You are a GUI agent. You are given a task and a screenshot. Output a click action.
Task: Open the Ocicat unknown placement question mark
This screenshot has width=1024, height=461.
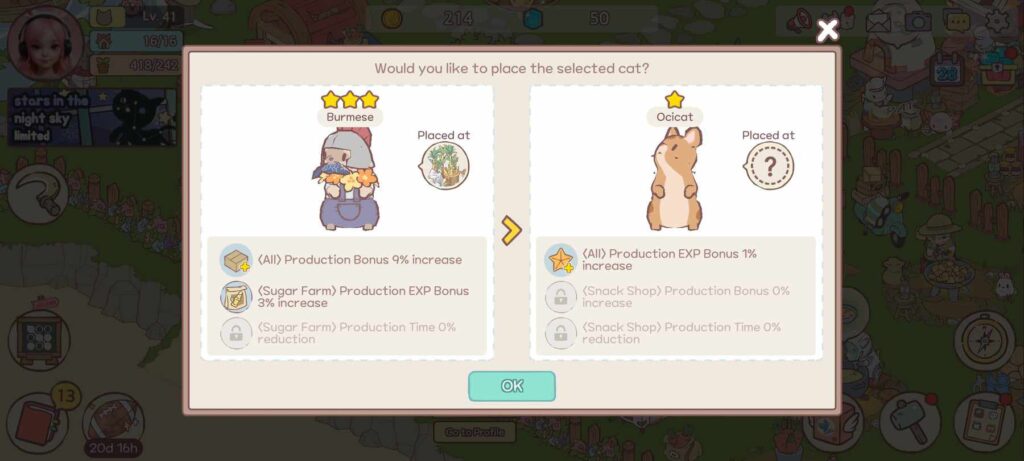click(x=769, y=166)
